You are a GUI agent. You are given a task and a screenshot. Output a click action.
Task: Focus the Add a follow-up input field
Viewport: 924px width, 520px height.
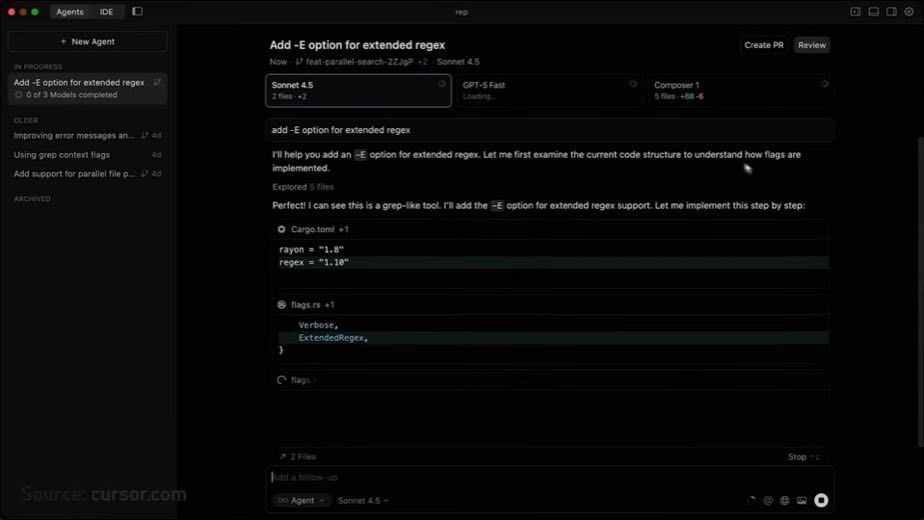pos(549,478)
